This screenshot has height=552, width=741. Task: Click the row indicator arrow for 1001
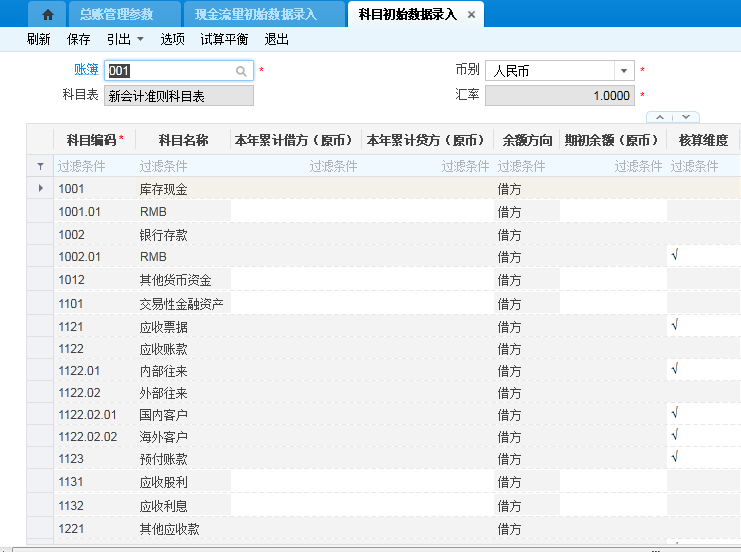click(x=40, y=188)
